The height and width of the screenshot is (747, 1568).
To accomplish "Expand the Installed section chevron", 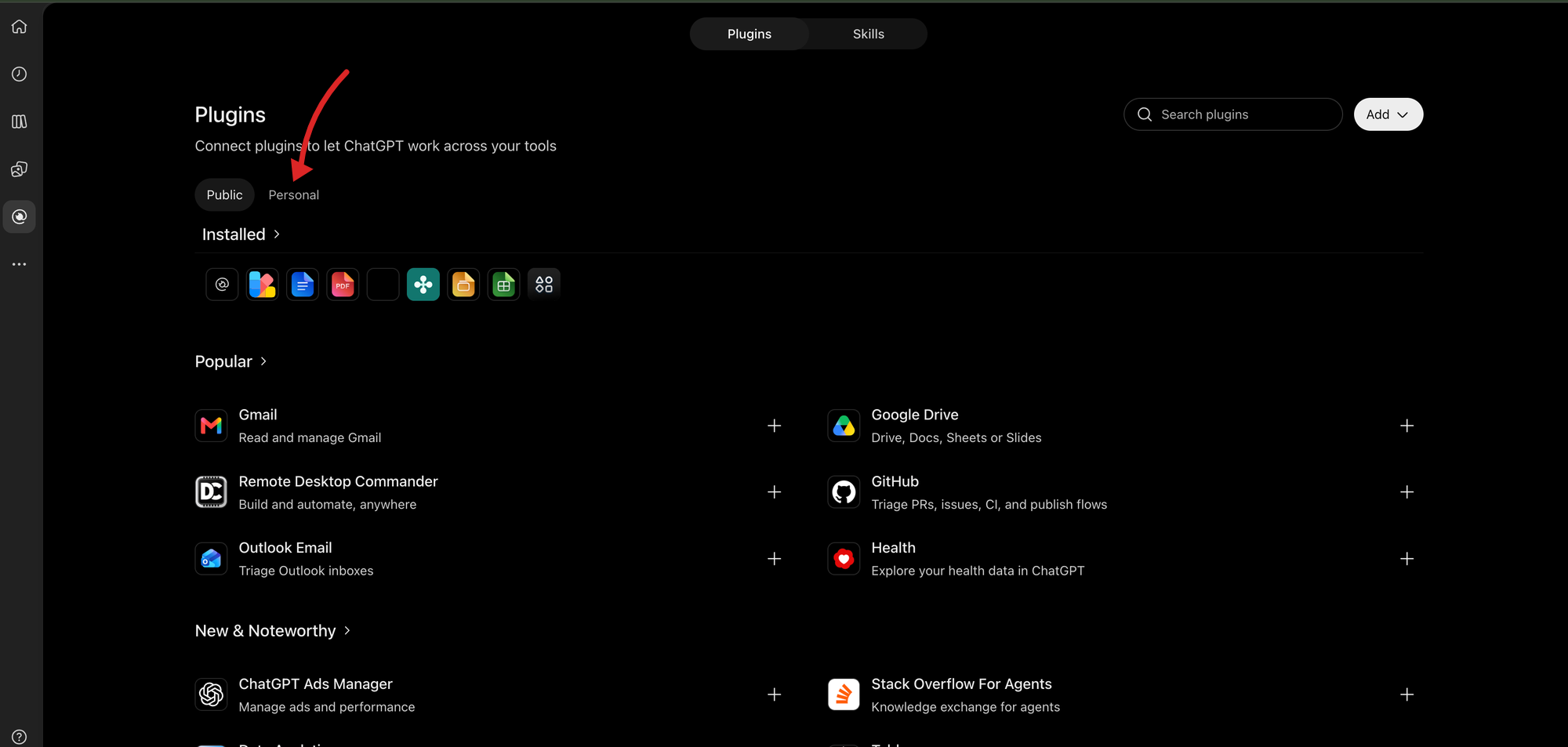I will click(x=277, y=234).
